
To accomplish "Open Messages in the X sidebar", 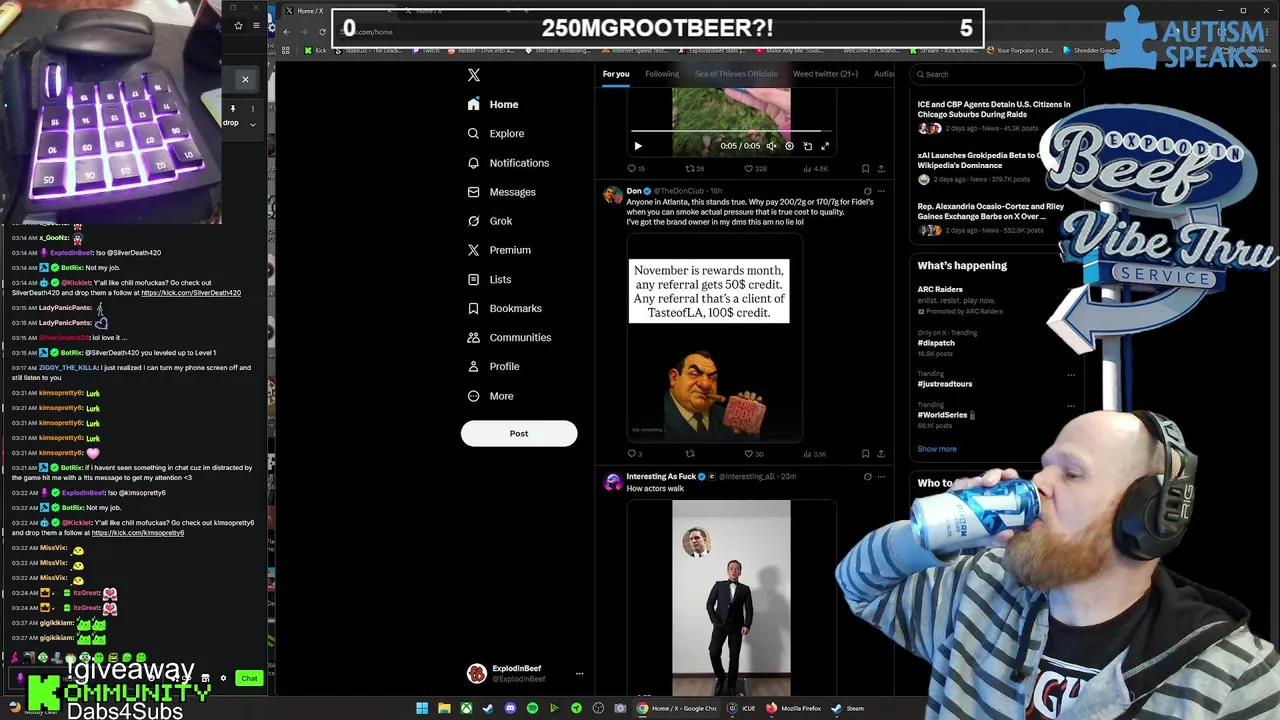I will [501, 192].
